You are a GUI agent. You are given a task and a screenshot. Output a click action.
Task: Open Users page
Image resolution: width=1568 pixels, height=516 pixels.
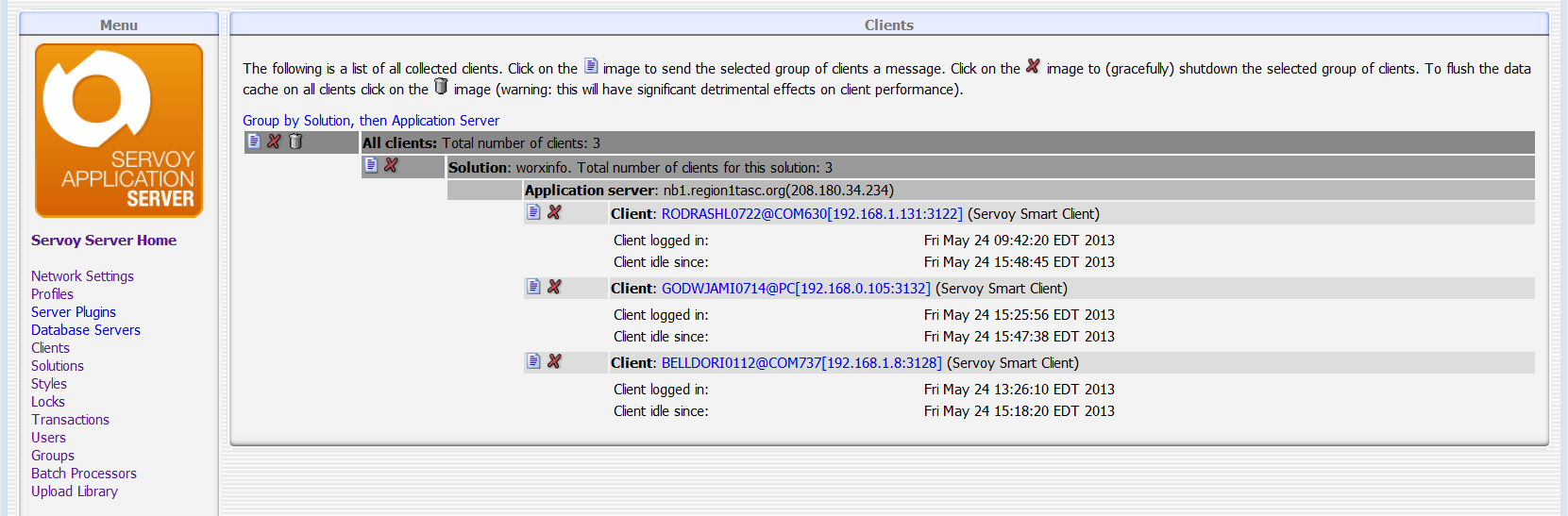click(48, 438)
